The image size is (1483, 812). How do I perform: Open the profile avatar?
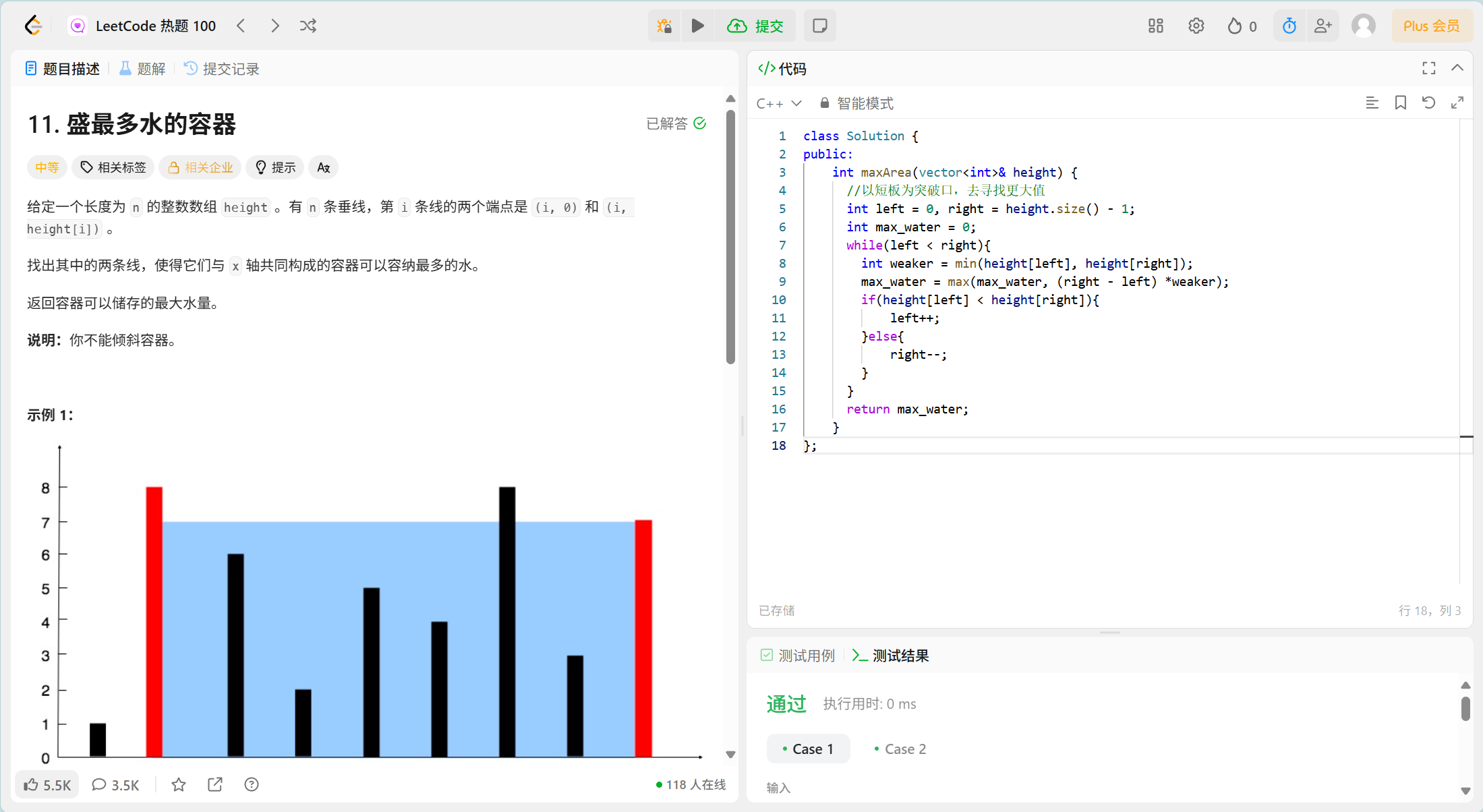tap(1364, 26)
